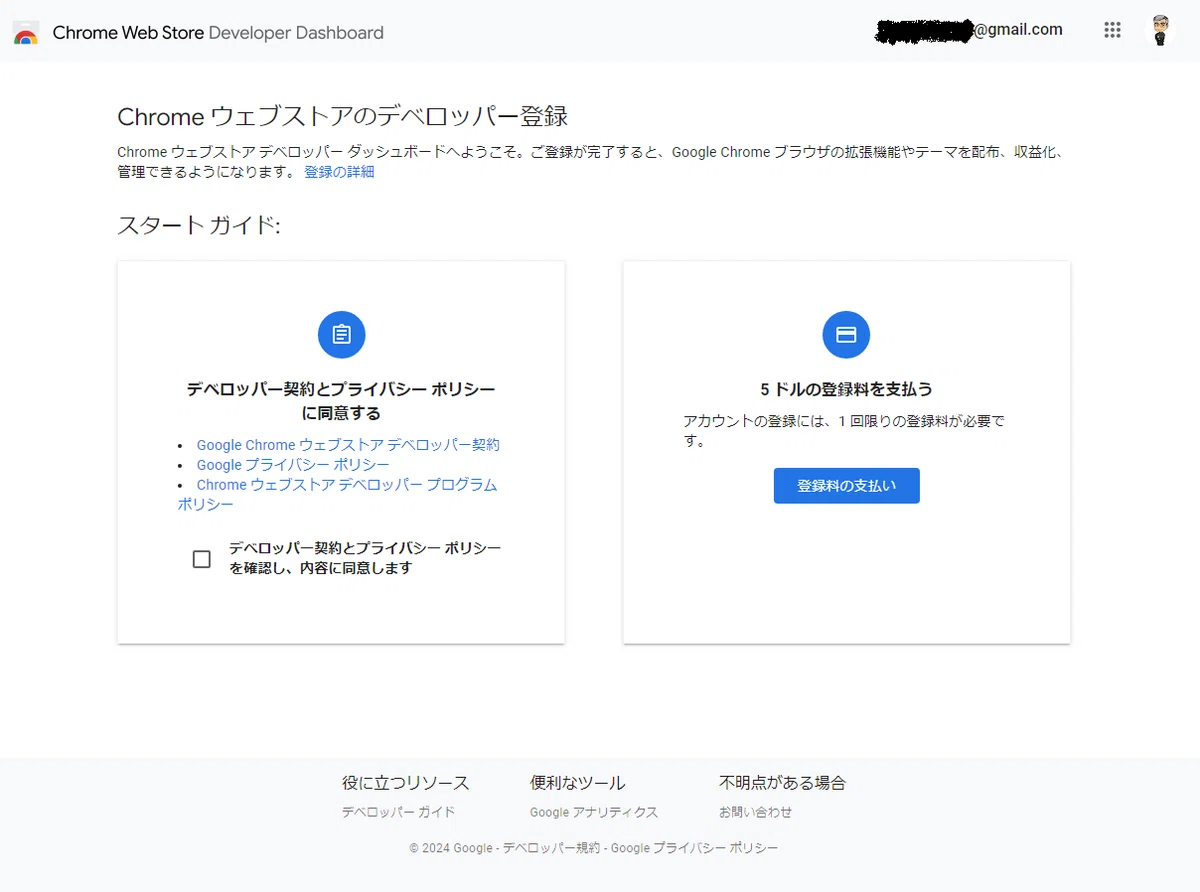This screenshot has height=892, width=1200.
Task: Click the スタート ガイド: heading
Action: (x=199, y=225)
